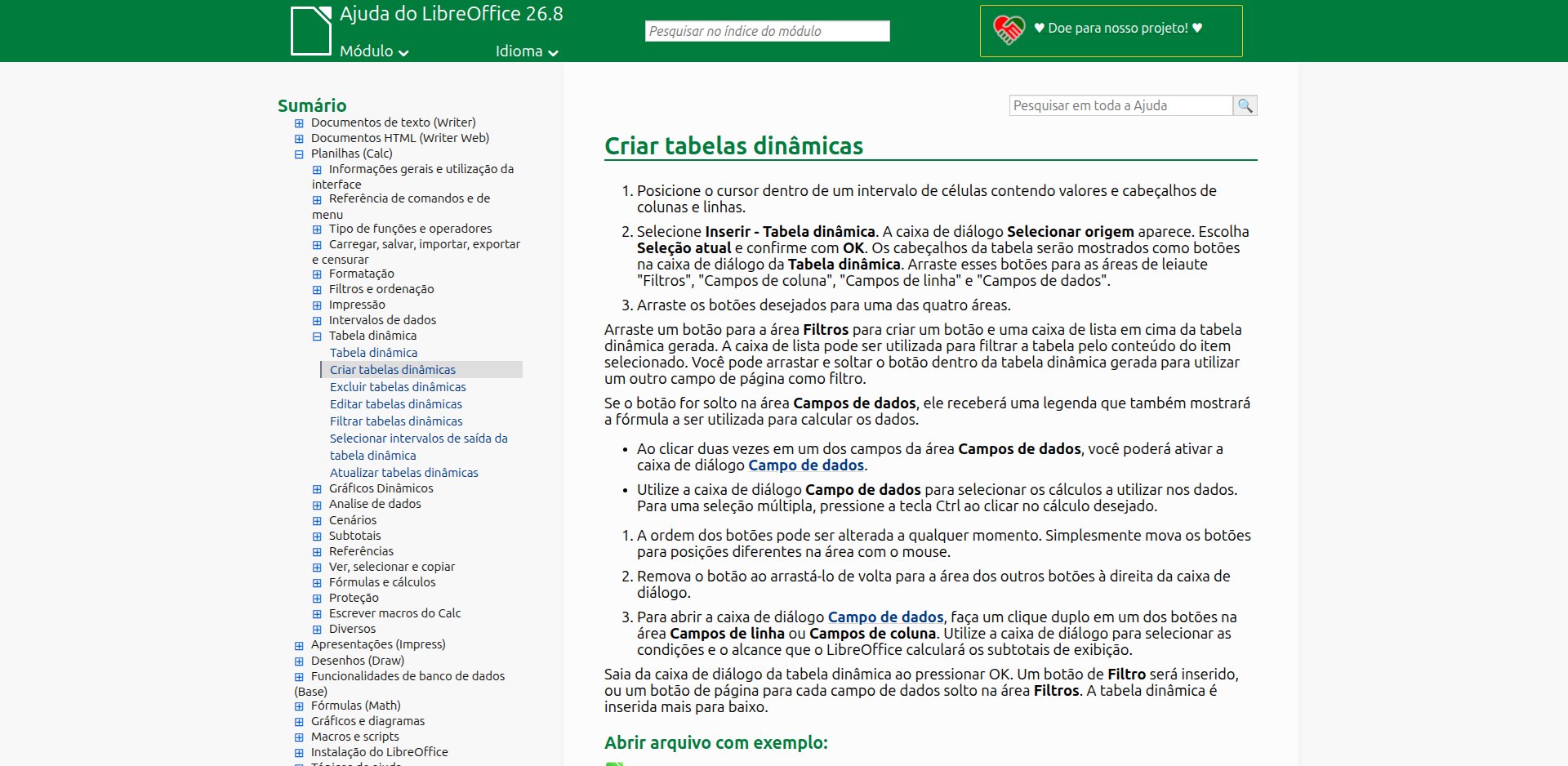Expand 'Documentos HTML (Writer Web)' node
The width and height of the screenshot is (1568, 766).
click(x=299, y=139)
